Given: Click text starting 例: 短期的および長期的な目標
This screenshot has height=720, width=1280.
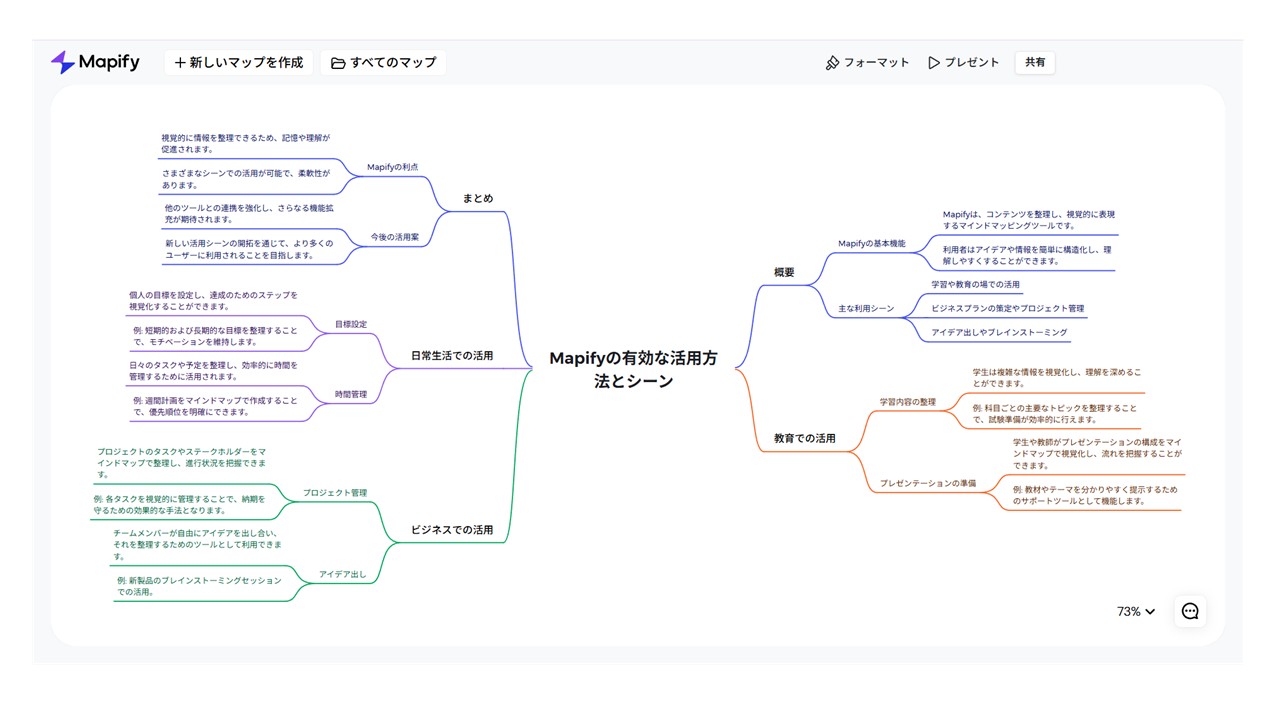Looking at the screenshot, I should pyautogui.click(x=215, y=336).
